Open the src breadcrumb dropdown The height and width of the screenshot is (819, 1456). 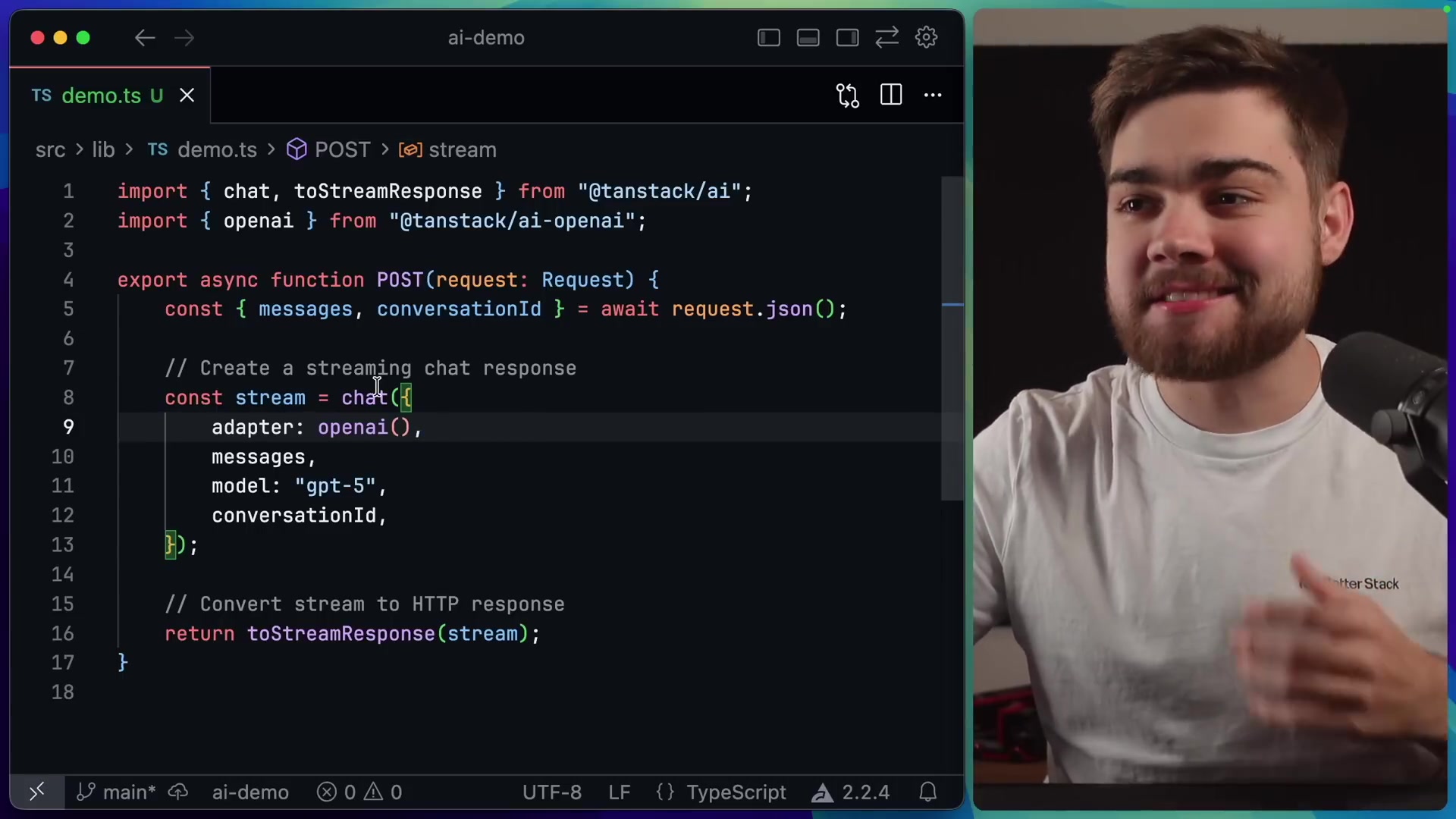tap(51, 149)
